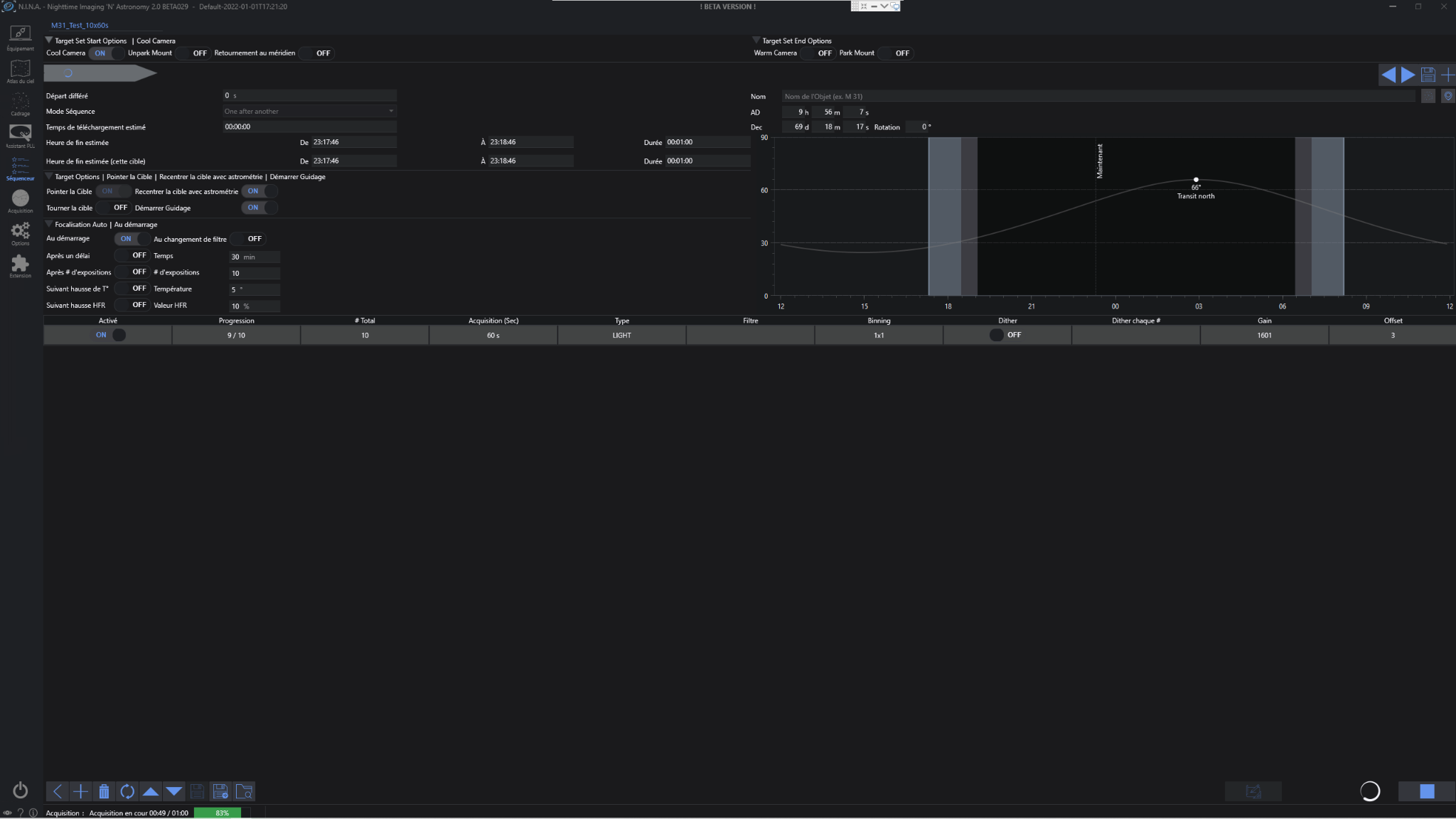Viewport: 1456px width, 819px height.
Task: Open the Cadrage sidebar tab
Action: pyautogui.click(x=20, y=103)
